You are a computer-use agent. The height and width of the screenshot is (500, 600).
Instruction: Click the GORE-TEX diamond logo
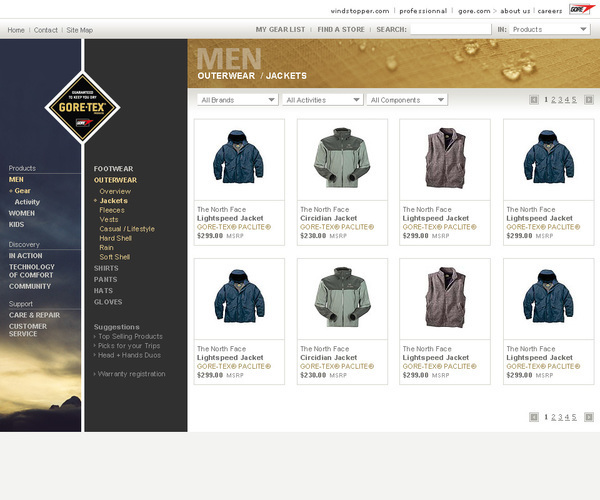(x=83, y=107)
